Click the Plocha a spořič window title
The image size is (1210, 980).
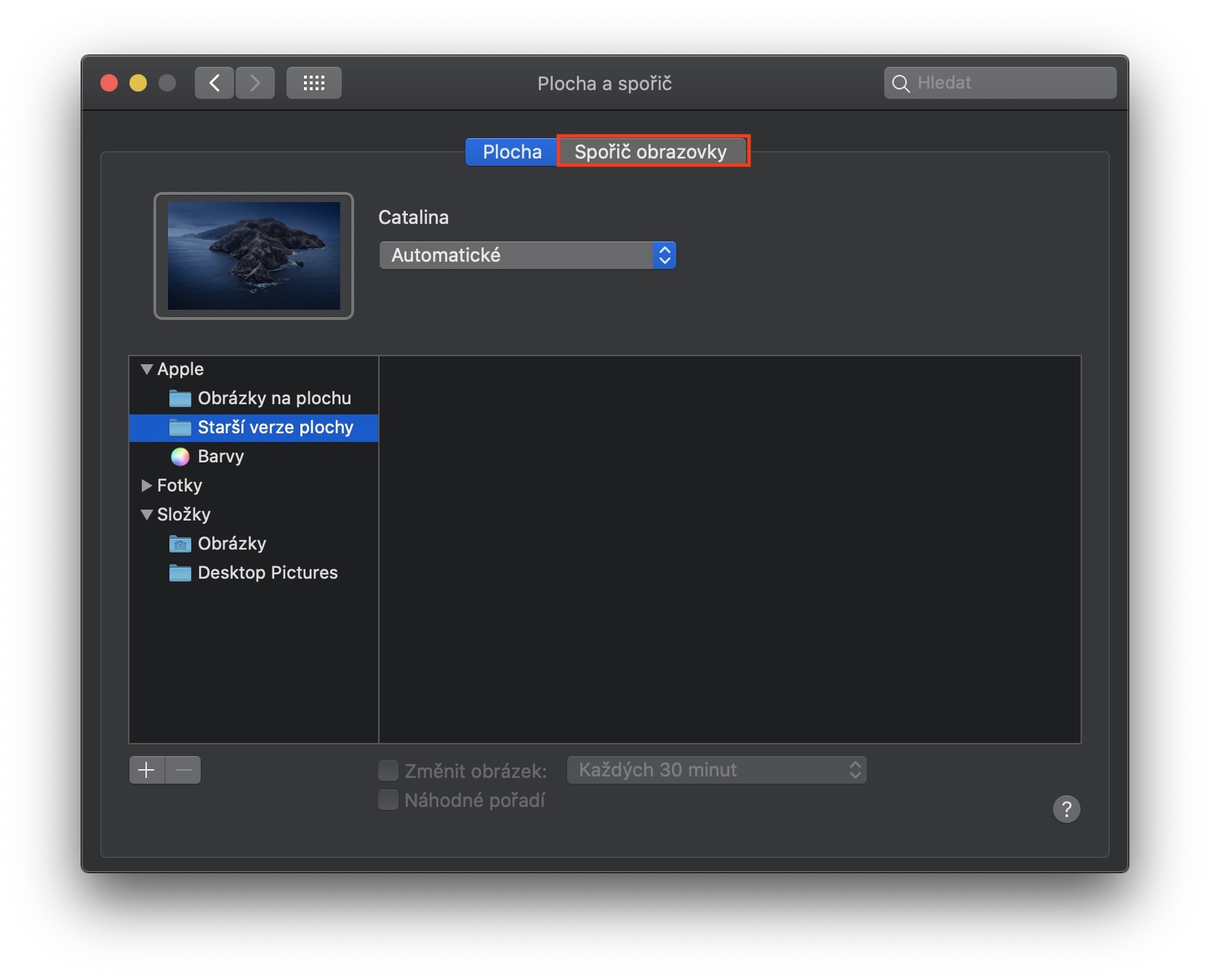[x=605, y=84]
